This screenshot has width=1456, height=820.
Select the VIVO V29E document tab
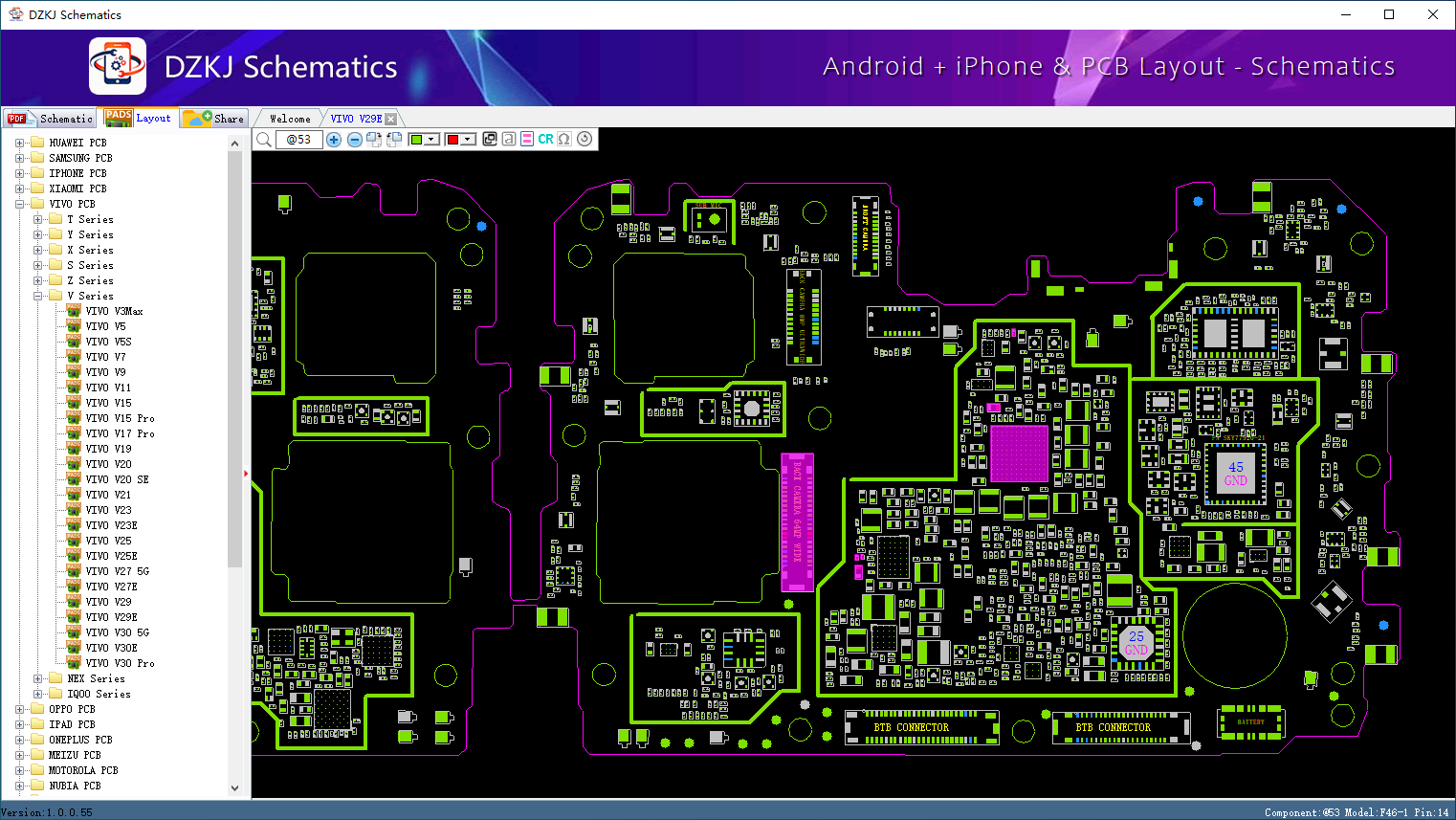click(x=356, y=119)
